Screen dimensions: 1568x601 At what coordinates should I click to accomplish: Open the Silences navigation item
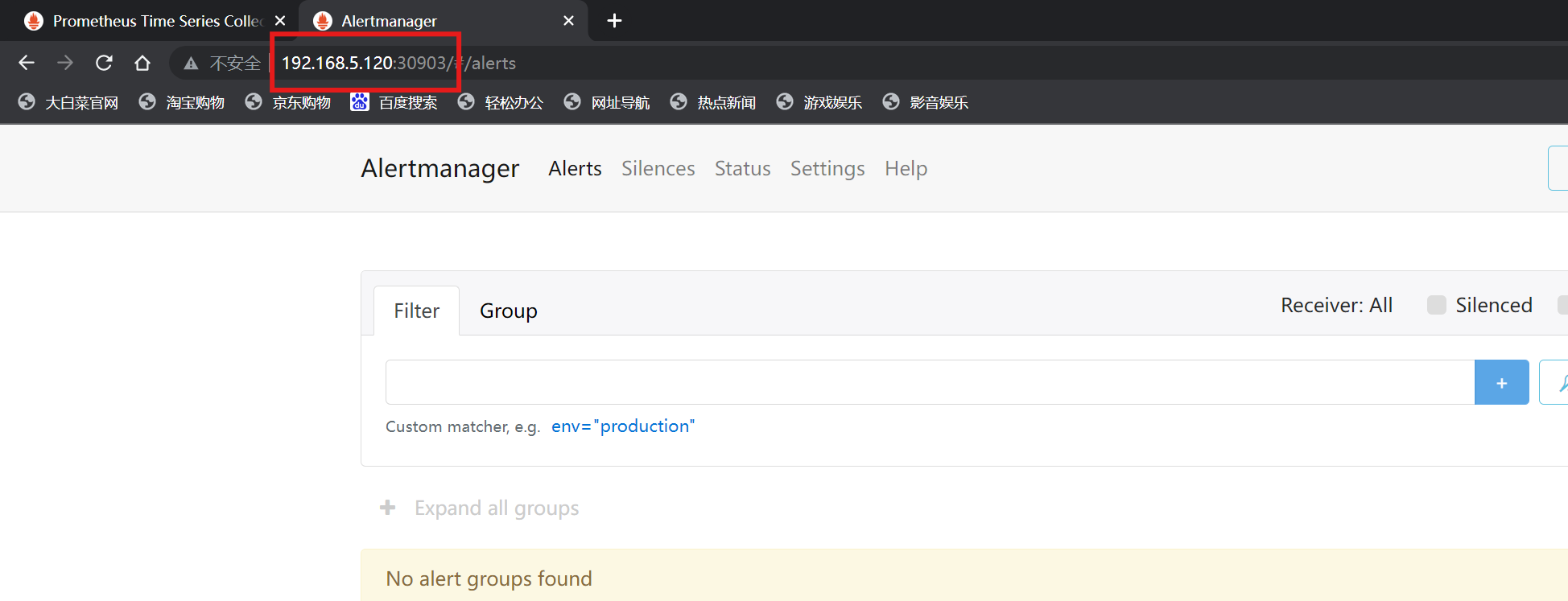pos(658,168)
